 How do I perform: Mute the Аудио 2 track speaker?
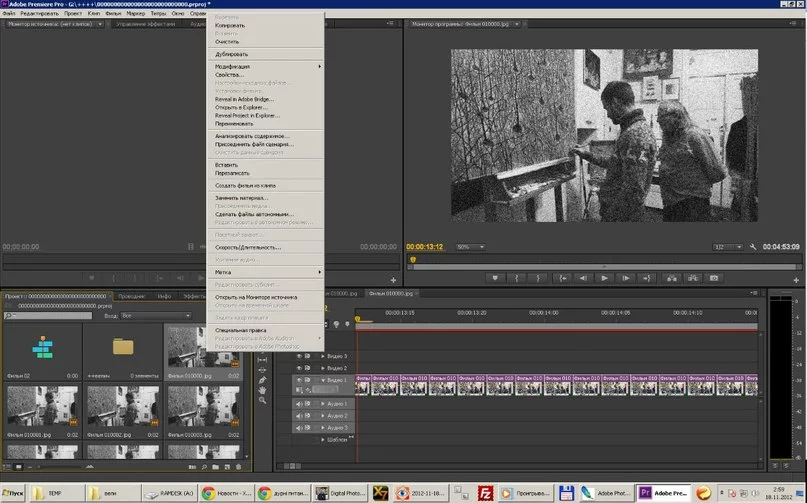(x=299, y=416)
